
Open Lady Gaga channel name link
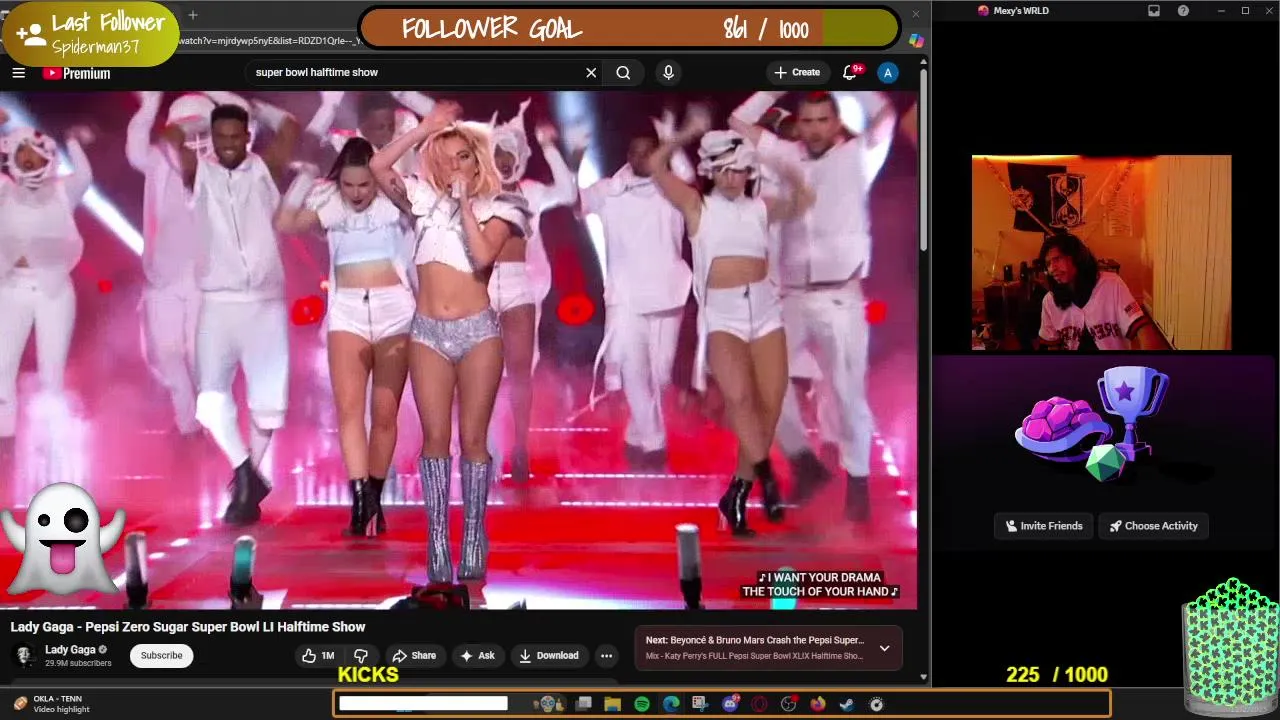click(70, 650)
